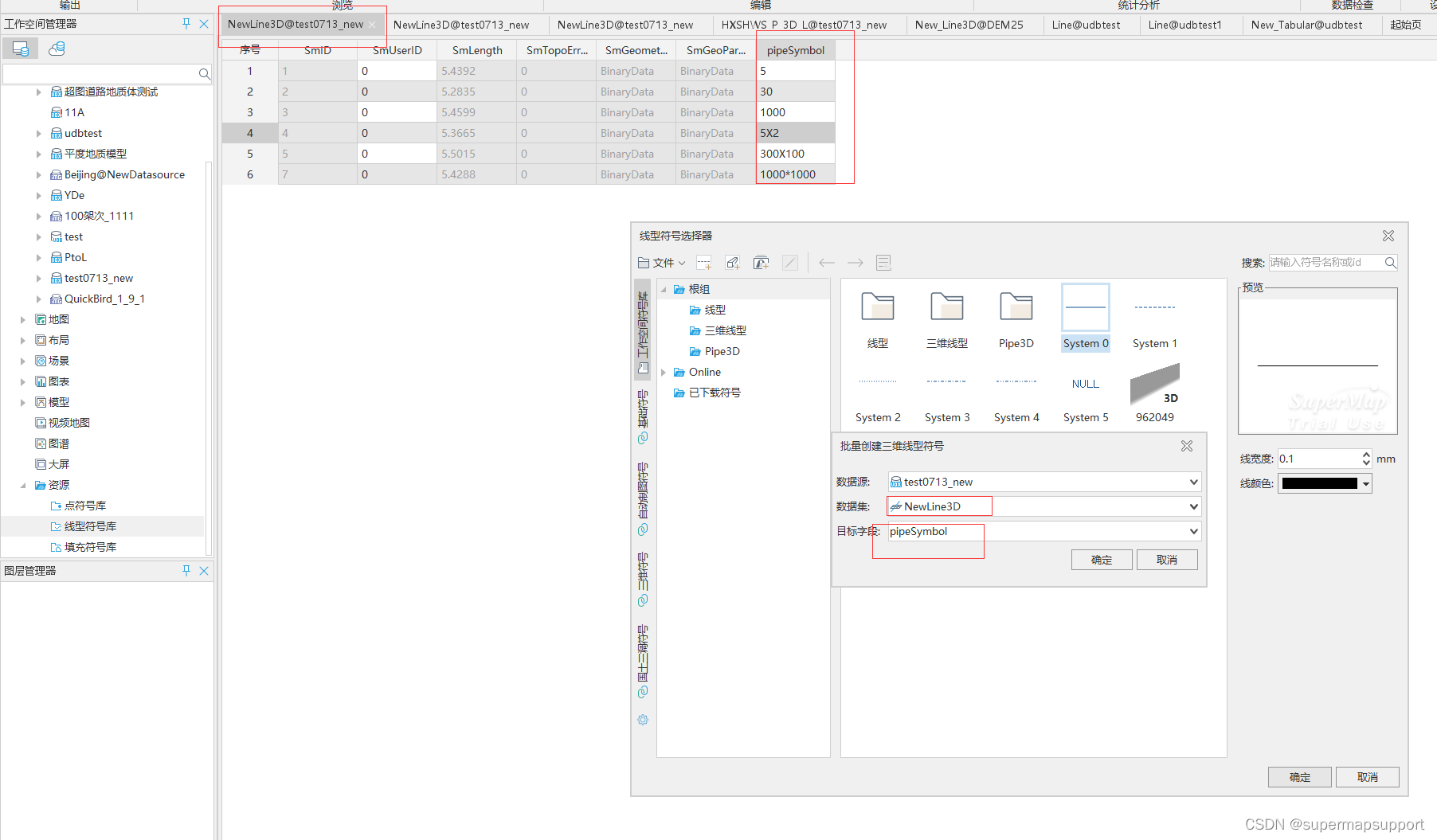Select the System 5 NULL symbol
Image resolution: width=1437 pixels, height=840 pixels.
[x=1086, y=393]
